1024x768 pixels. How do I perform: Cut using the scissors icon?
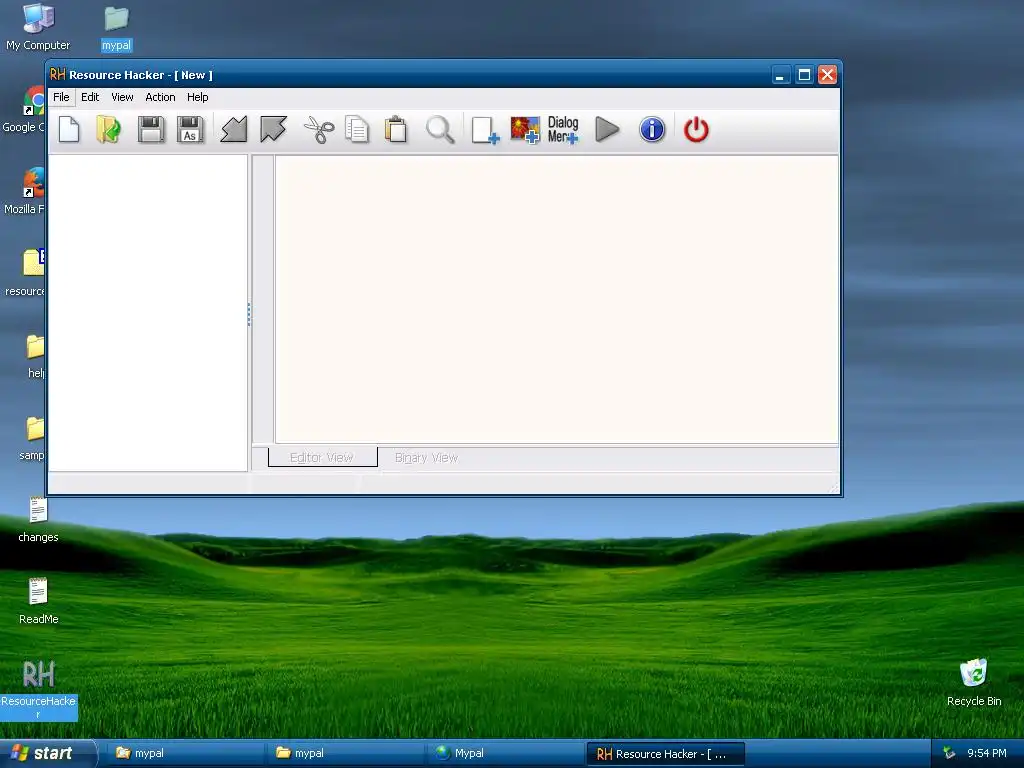click(319, 129)
